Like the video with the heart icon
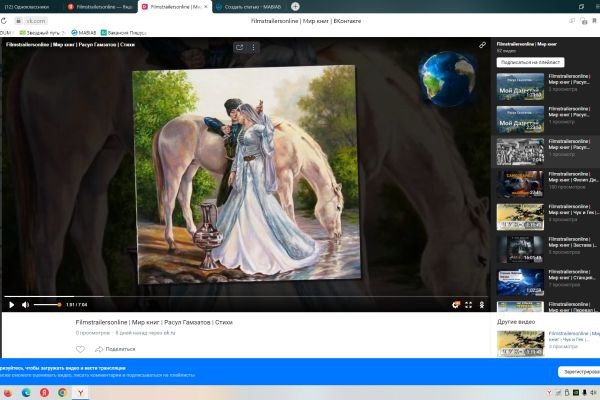 pyautogui.click(x=80, y=349)
